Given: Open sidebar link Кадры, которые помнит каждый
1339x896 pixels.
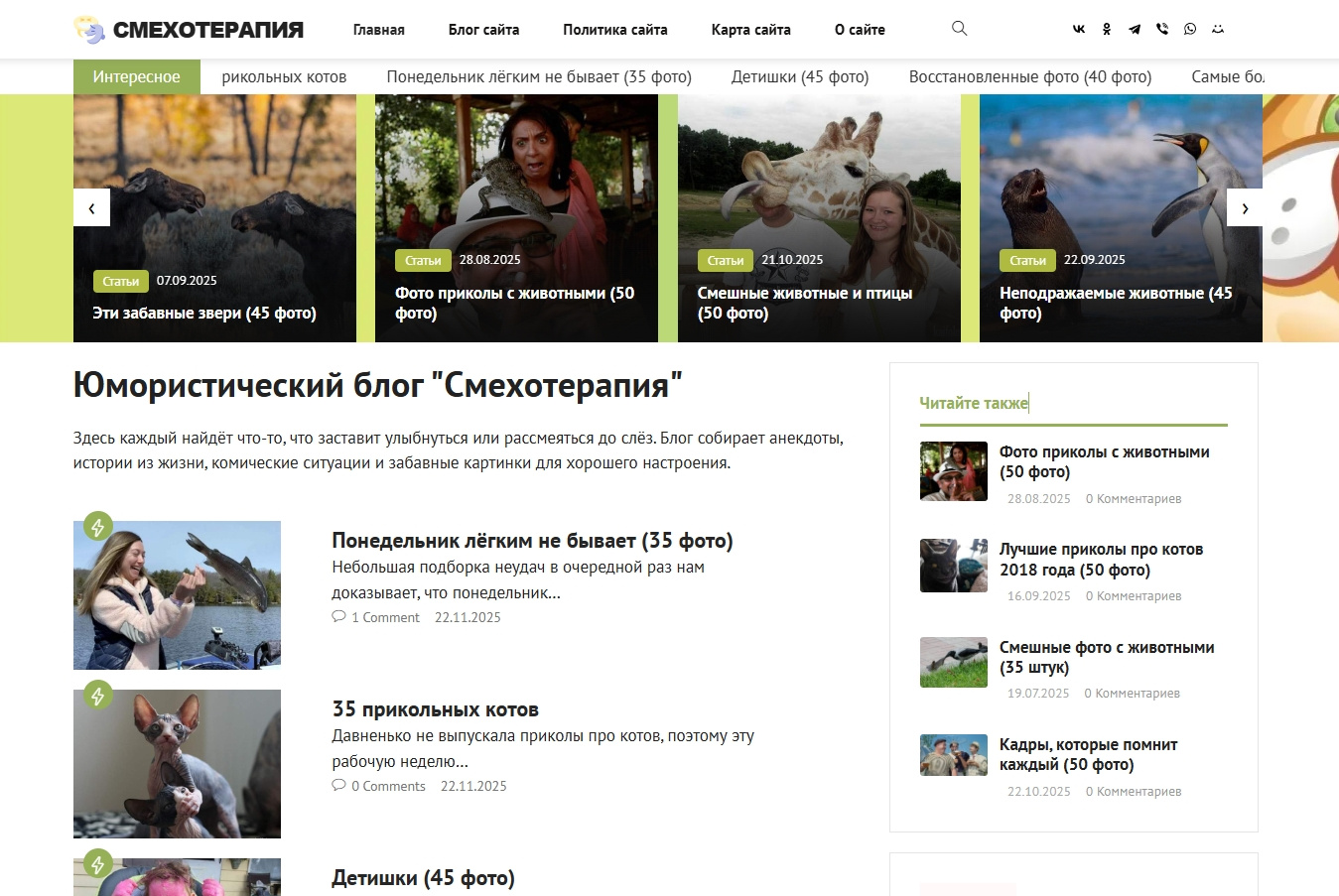Looking at the screenshot, I should click(x=1089, y=754).
